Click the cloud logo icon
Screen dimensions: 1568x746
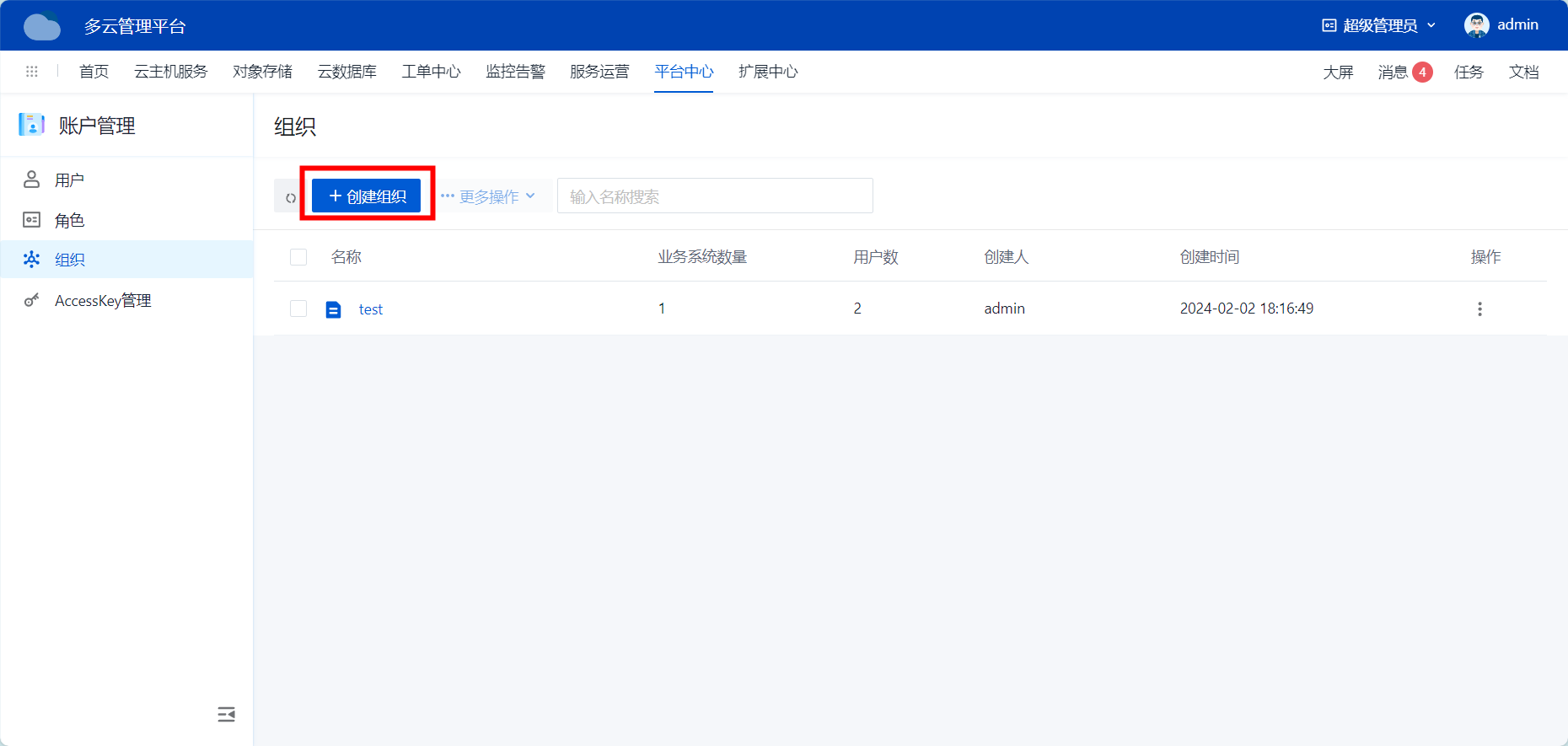point(42,26)
